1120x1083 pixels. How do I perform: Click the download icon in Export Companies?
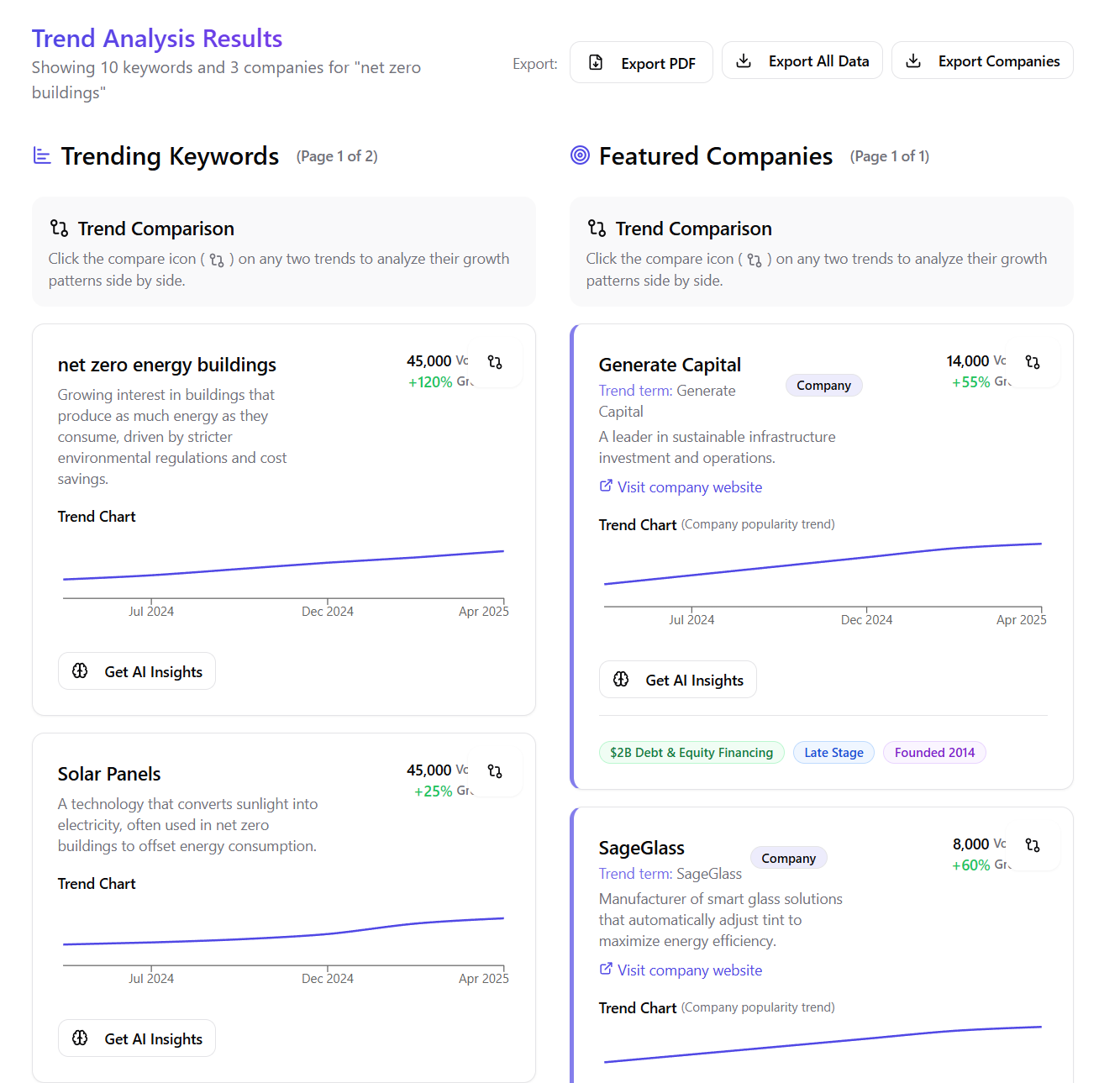(913, 60)
